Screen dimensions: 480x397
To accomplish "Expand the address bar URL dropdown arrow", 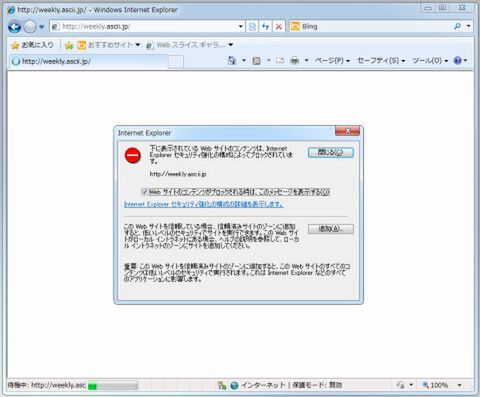I will 241,26.
